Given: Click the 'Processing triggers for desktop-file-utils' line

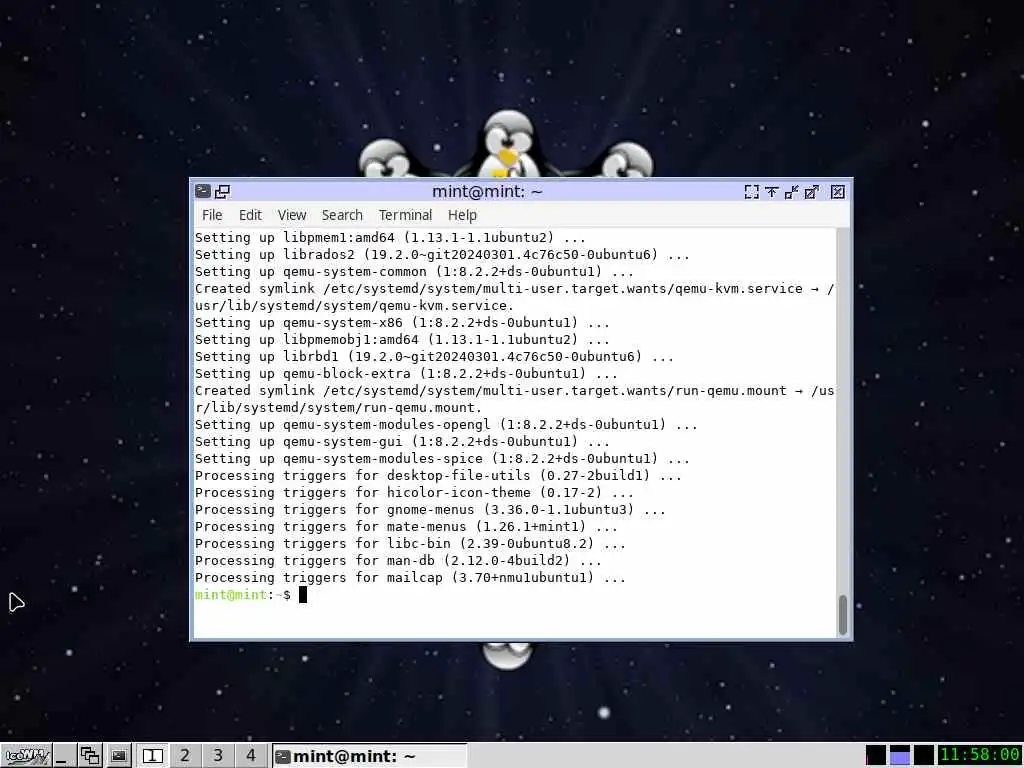Looking at the screenshot, I should click(438, 475).
